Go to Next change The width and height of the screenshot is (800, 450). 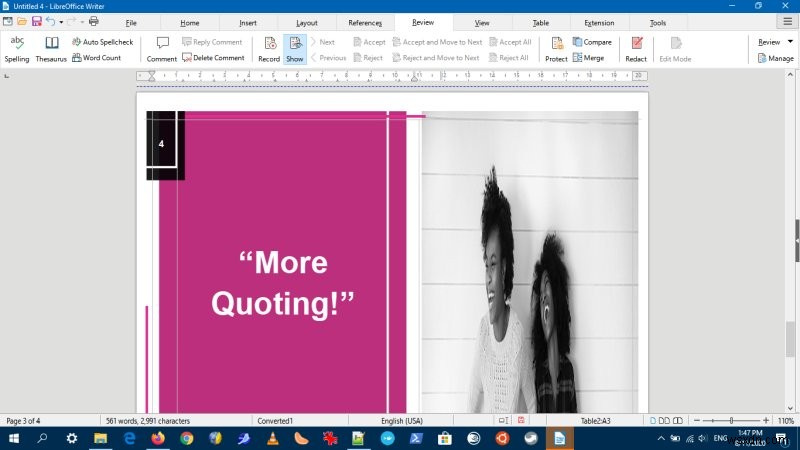pos(323,42)
